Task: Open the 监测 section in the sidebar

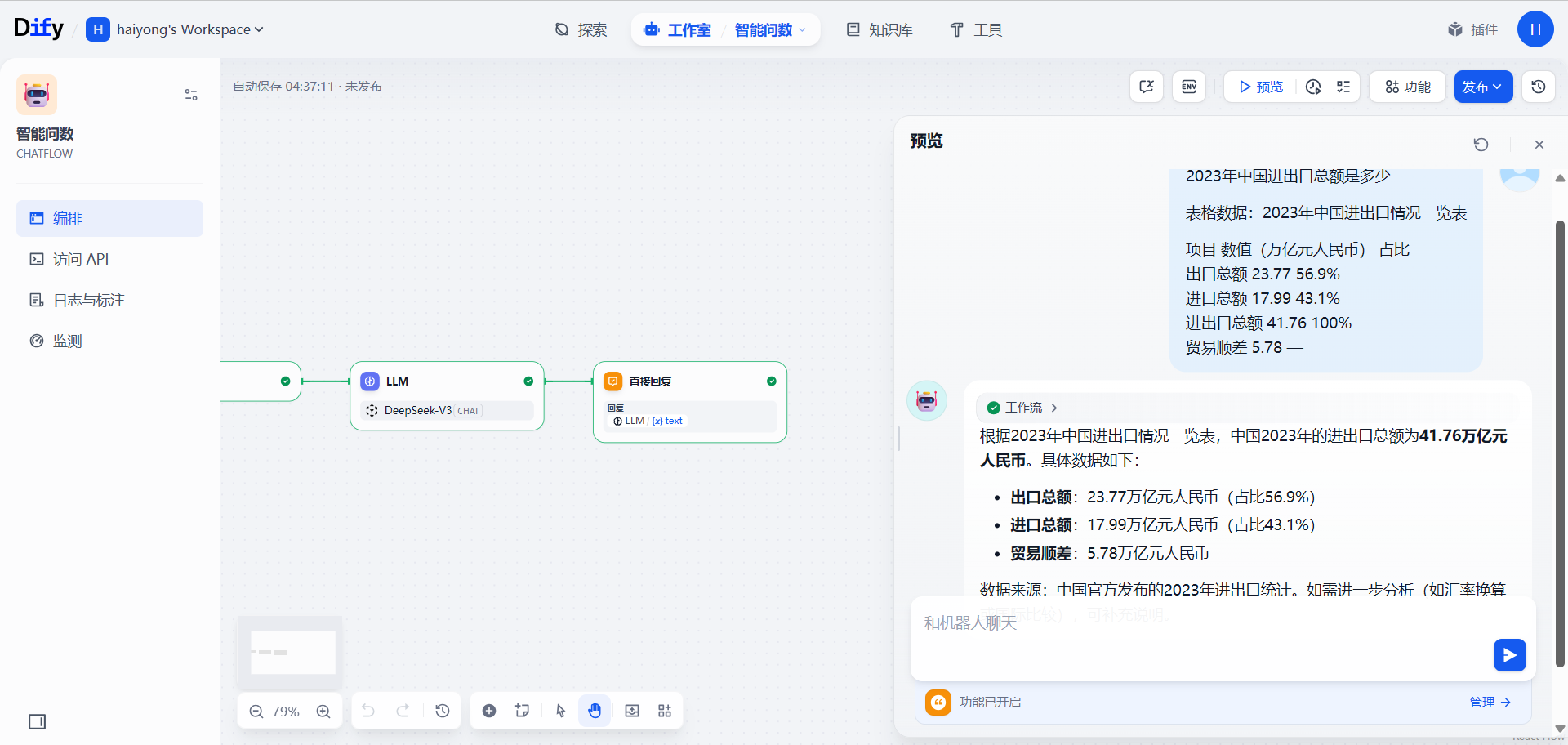Action: [x=67, y=341]
